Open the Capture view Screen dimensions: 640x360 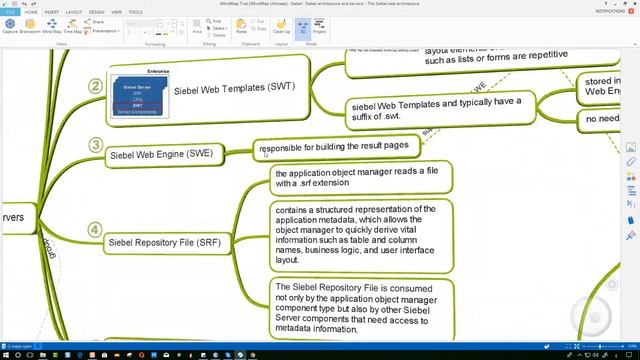(x=10, y=26)
